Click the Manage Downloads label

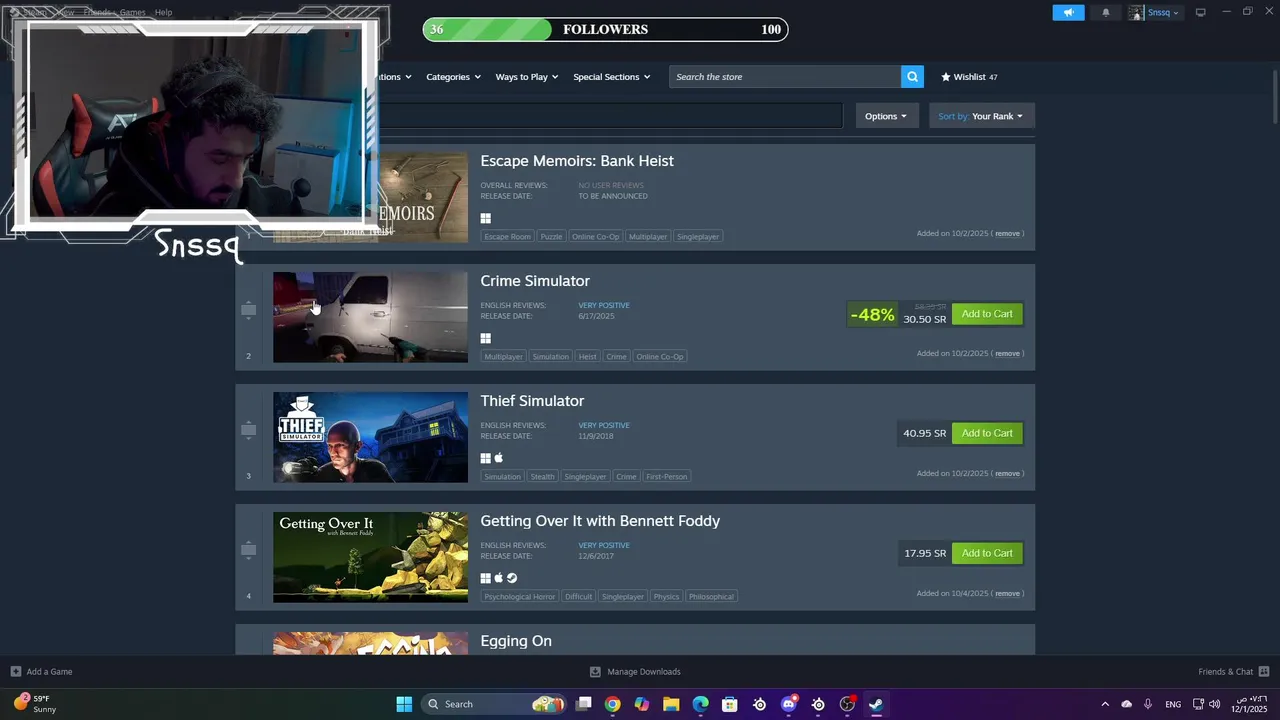[644, 672]
